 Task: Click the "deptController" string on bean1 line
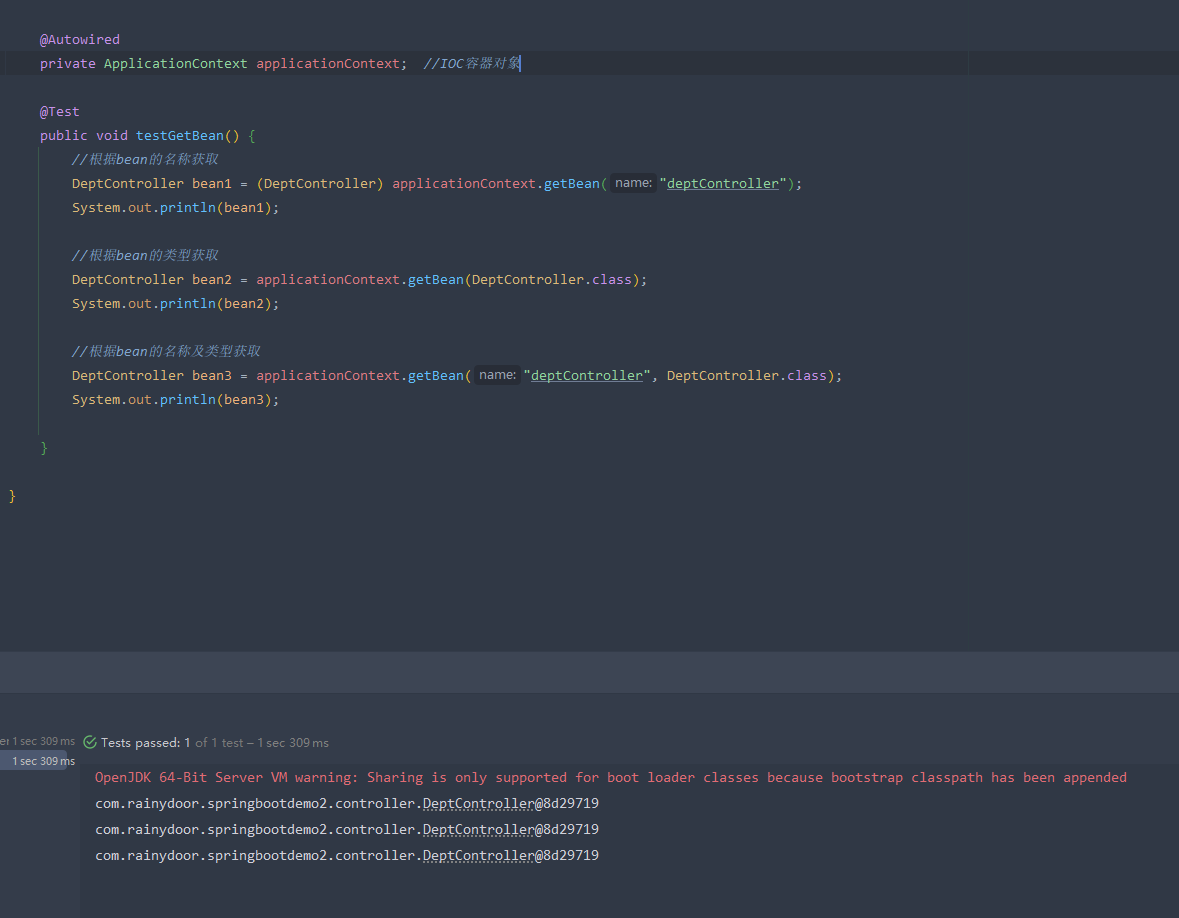(x=723, y=183)
